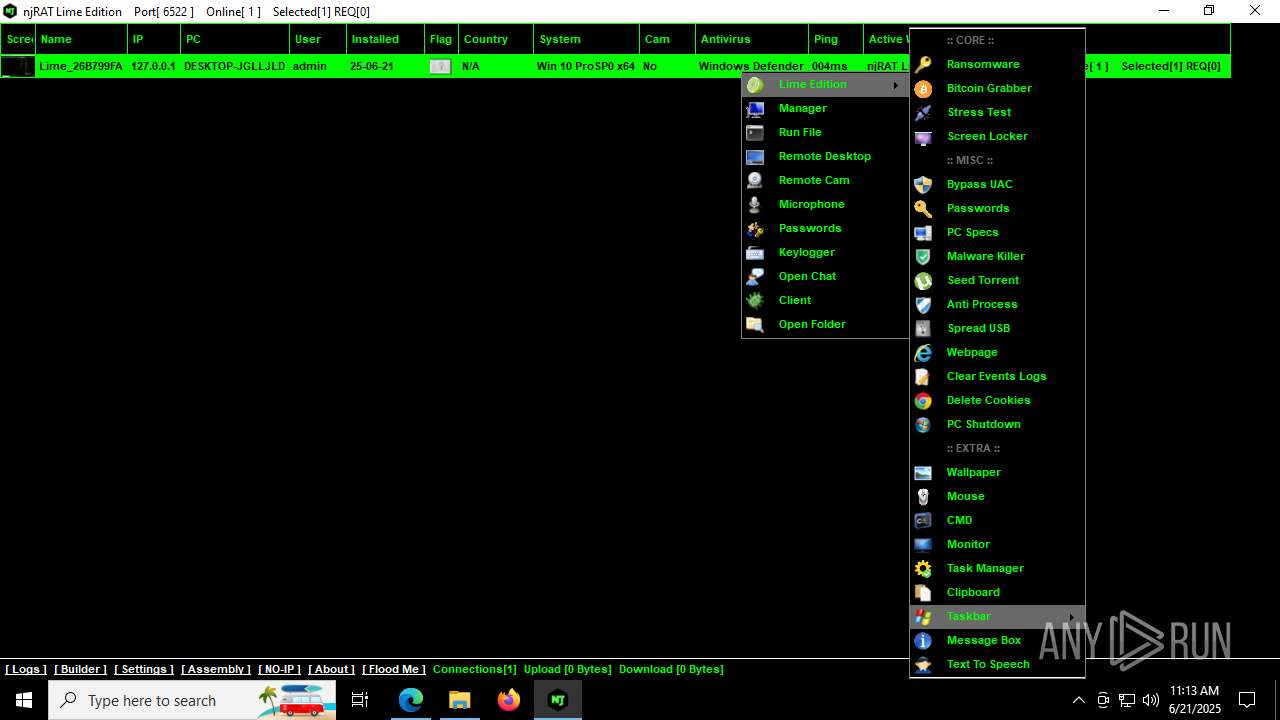Expand the Taskbar submenu entry

coord(997,616)
